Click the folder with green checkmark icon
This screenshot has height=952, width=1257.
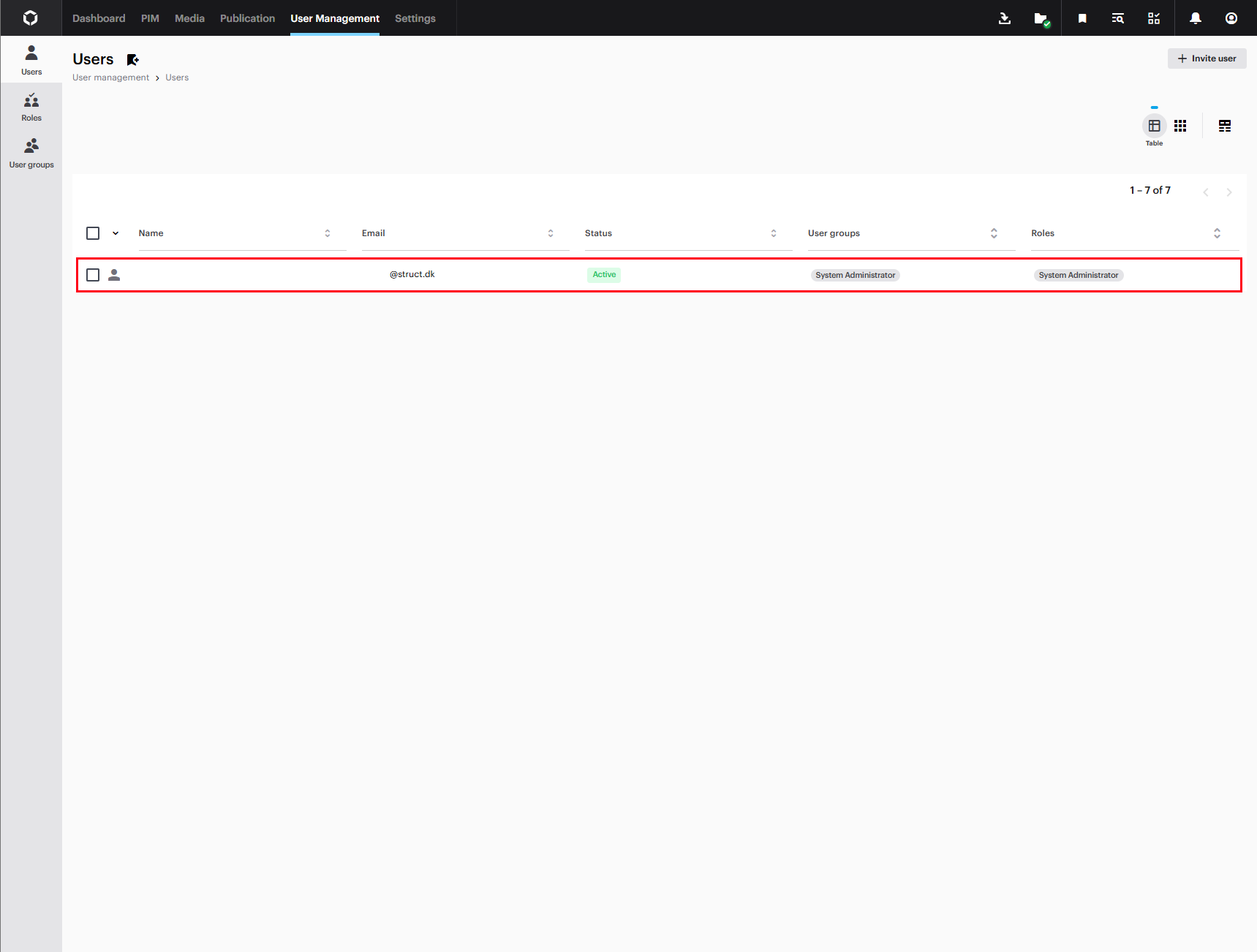1041,19
